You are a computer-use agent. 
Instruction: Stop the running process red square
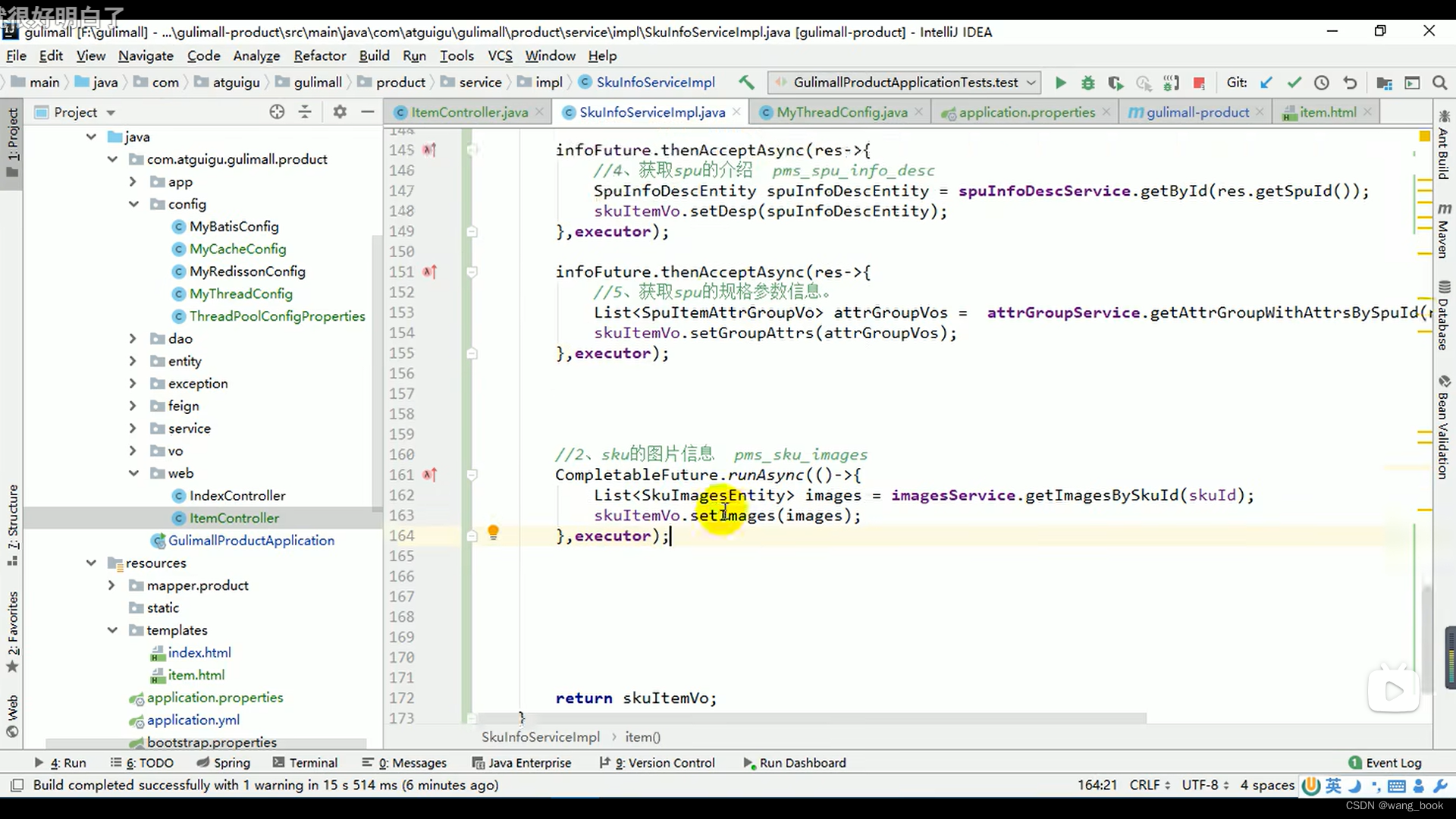tap(1199, 82)
